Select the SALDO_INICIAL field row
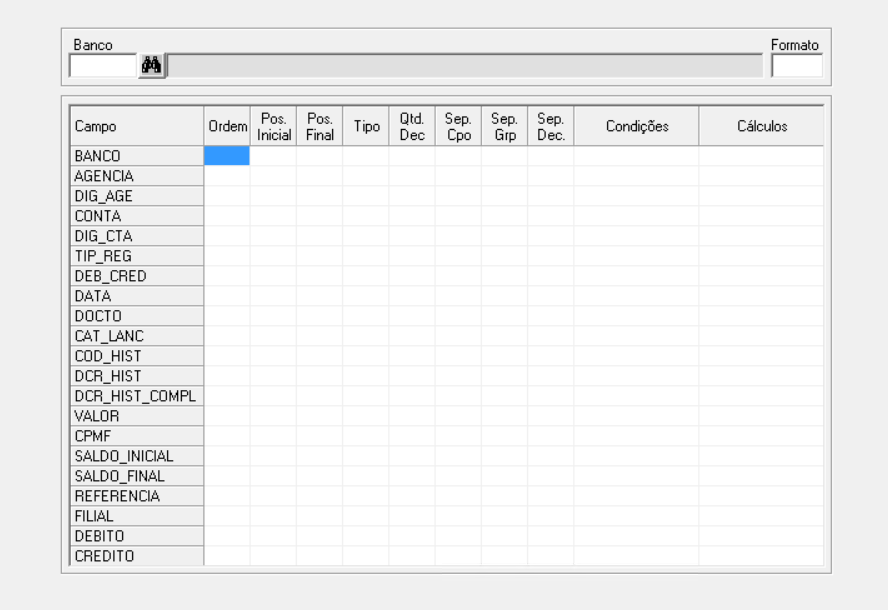This screenshot has height=610, width=888. 136,456
